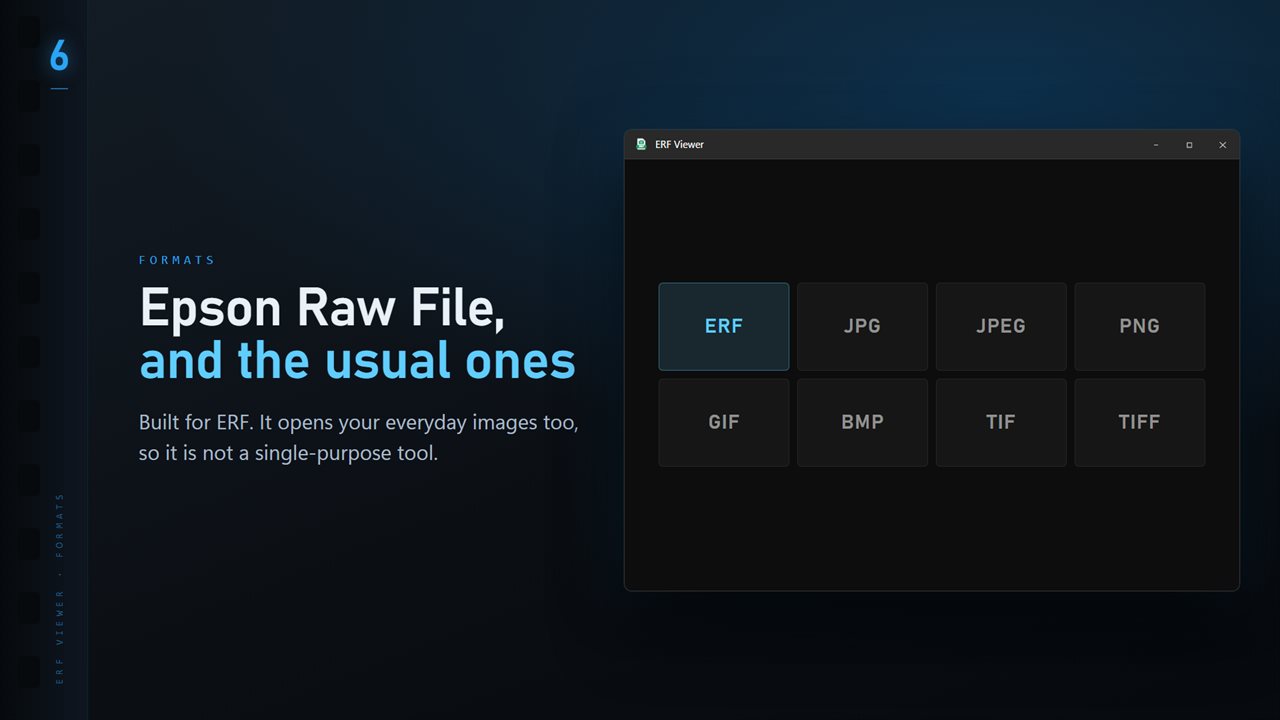Viewport: 1280px width, 720px height.
Task: Choose the JPG format tile
Action: click(x=862, y=327)
